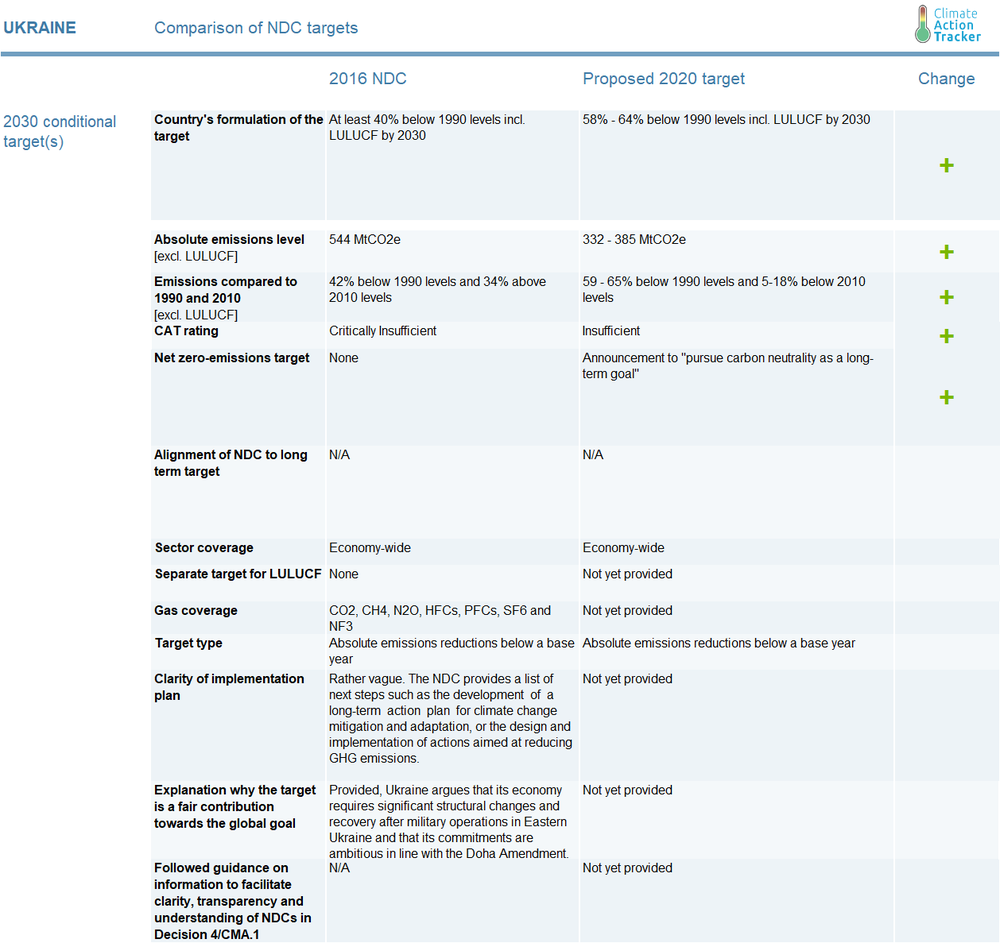The height and width of the screenshot is (943, 1000).
Task: Click the 'Sector coverage' row label
Action: [204, 548]
